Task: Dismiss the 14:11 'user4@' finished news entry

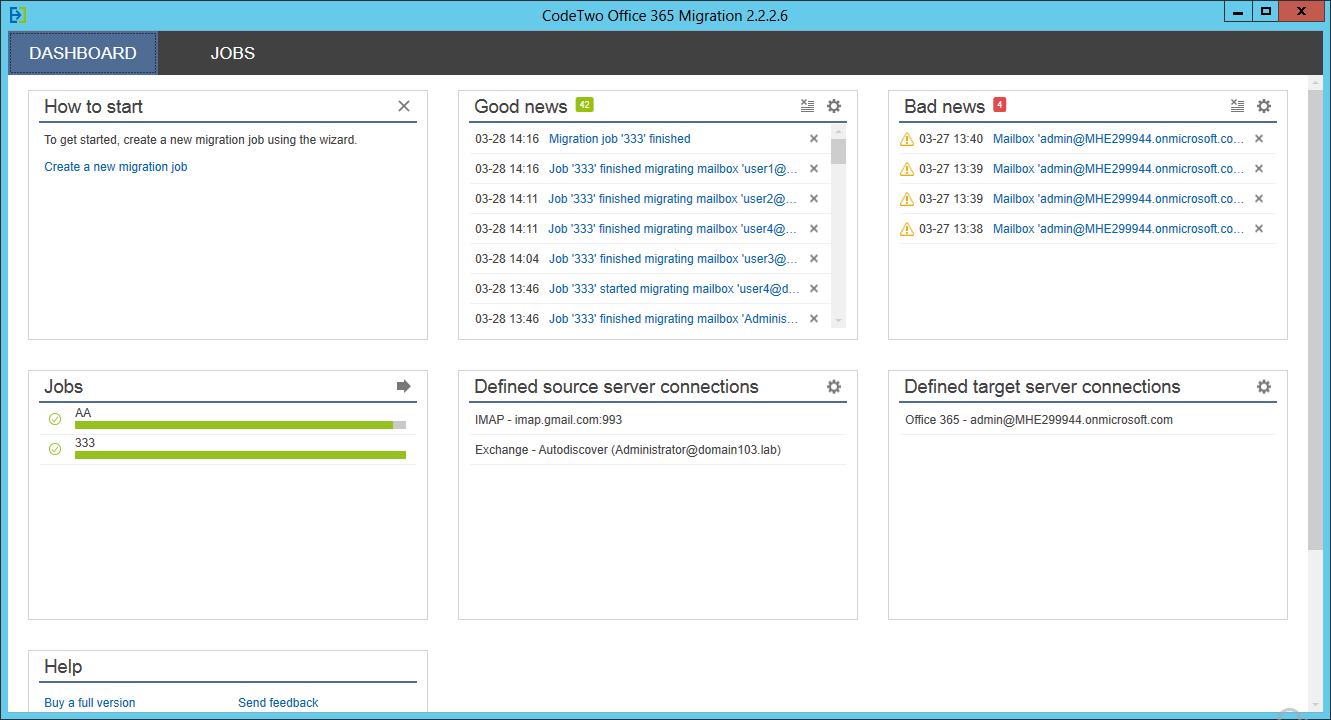Action: 814,229
